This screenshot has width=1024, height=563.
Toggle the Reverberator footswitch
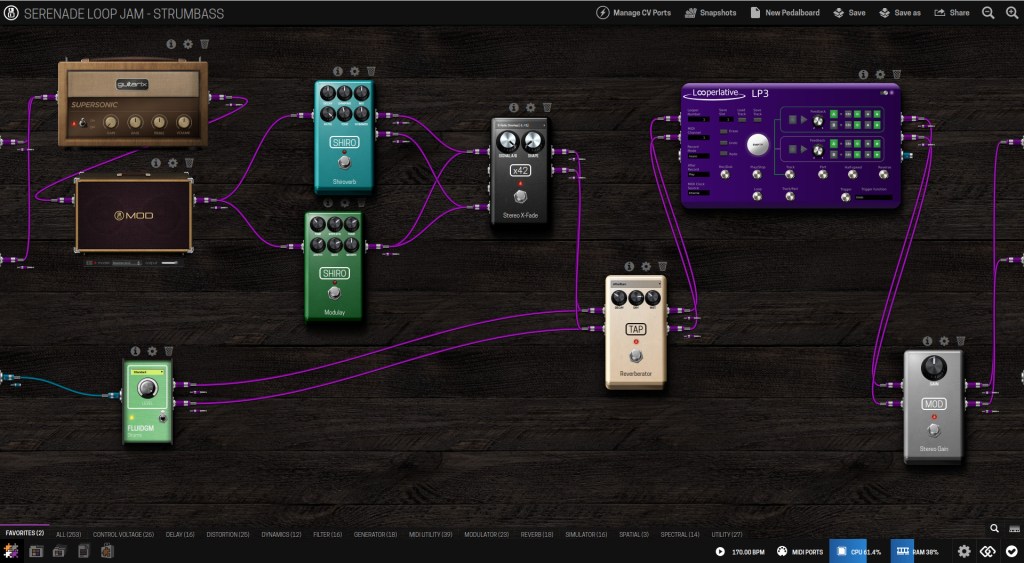pyautogui.click(x=636, y=356)
